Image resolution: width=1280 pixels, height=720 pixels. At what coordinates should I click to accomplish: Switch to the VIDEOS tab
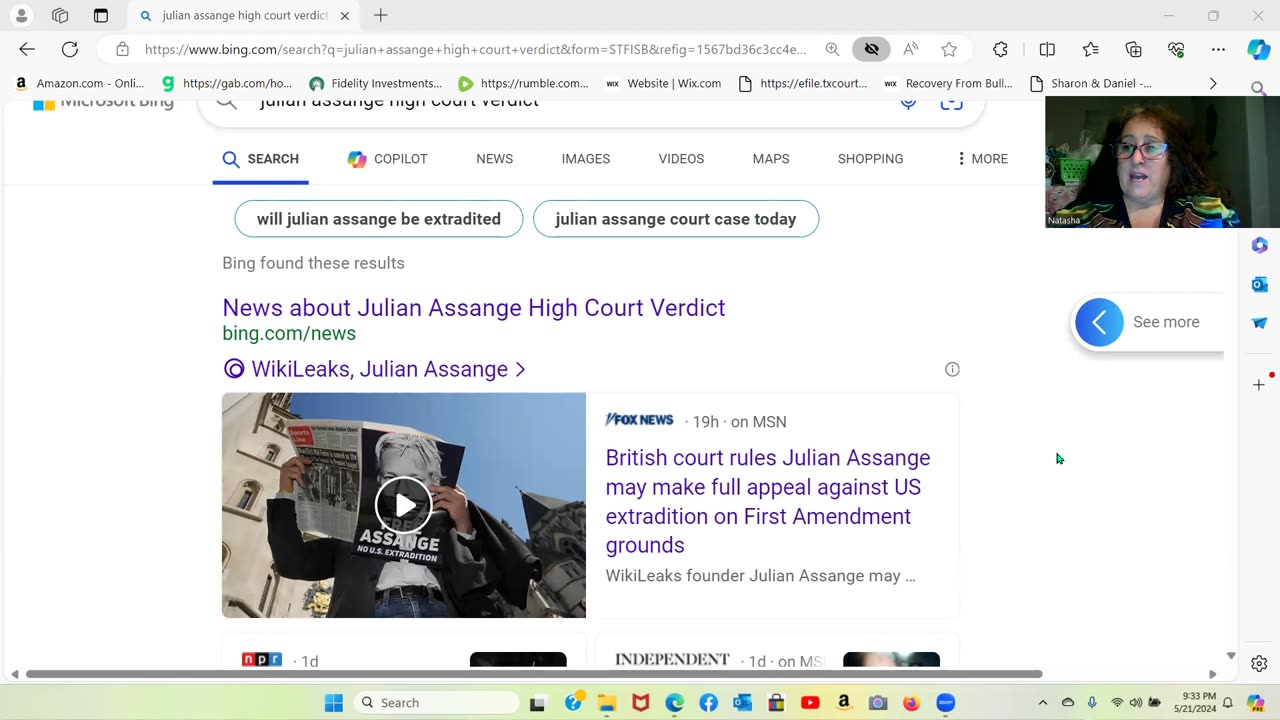click(x=681, y=159)
